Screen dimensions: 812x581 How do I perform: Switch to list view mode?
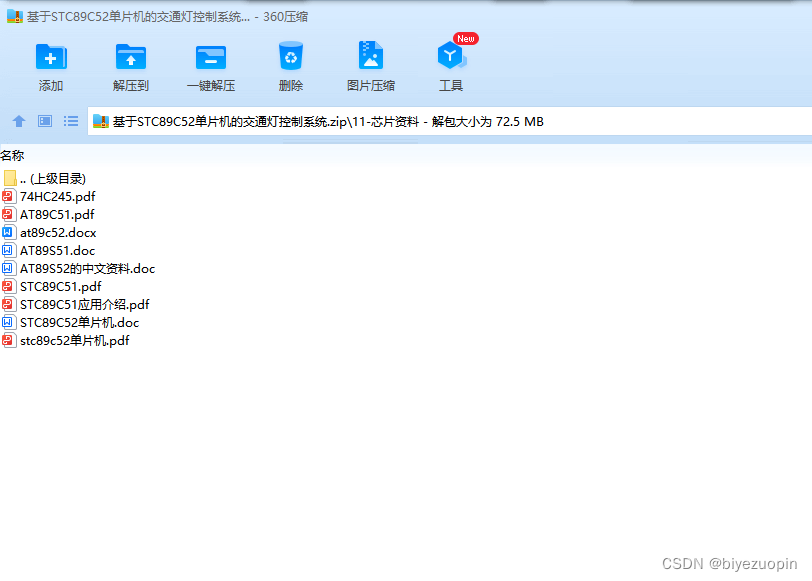pyautogui.click(x=71, y=121)
